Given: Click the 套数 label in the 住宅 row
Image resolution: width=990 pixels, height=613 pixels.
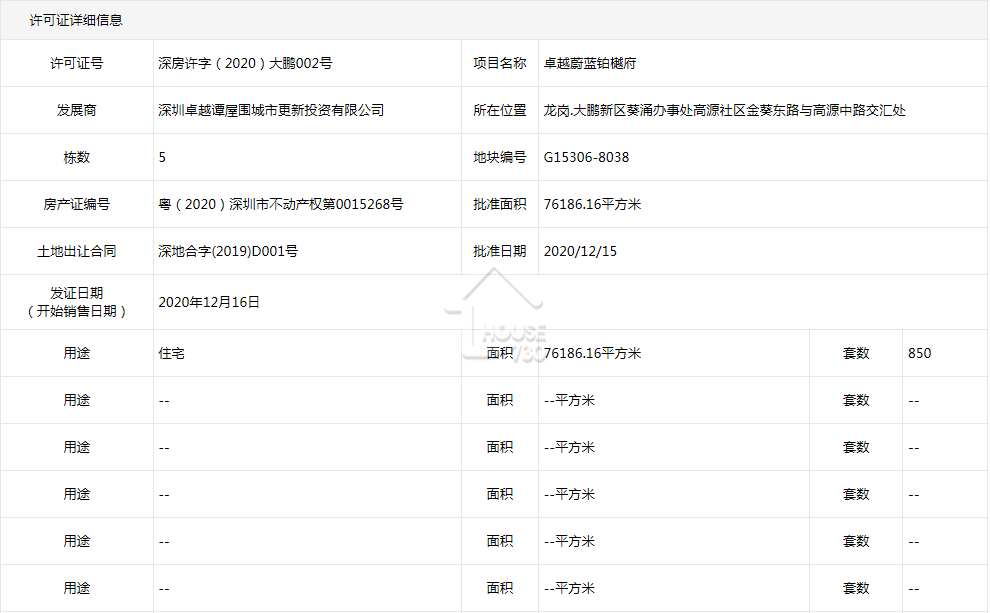Looking at the screenshot, I should click(856, 353).
